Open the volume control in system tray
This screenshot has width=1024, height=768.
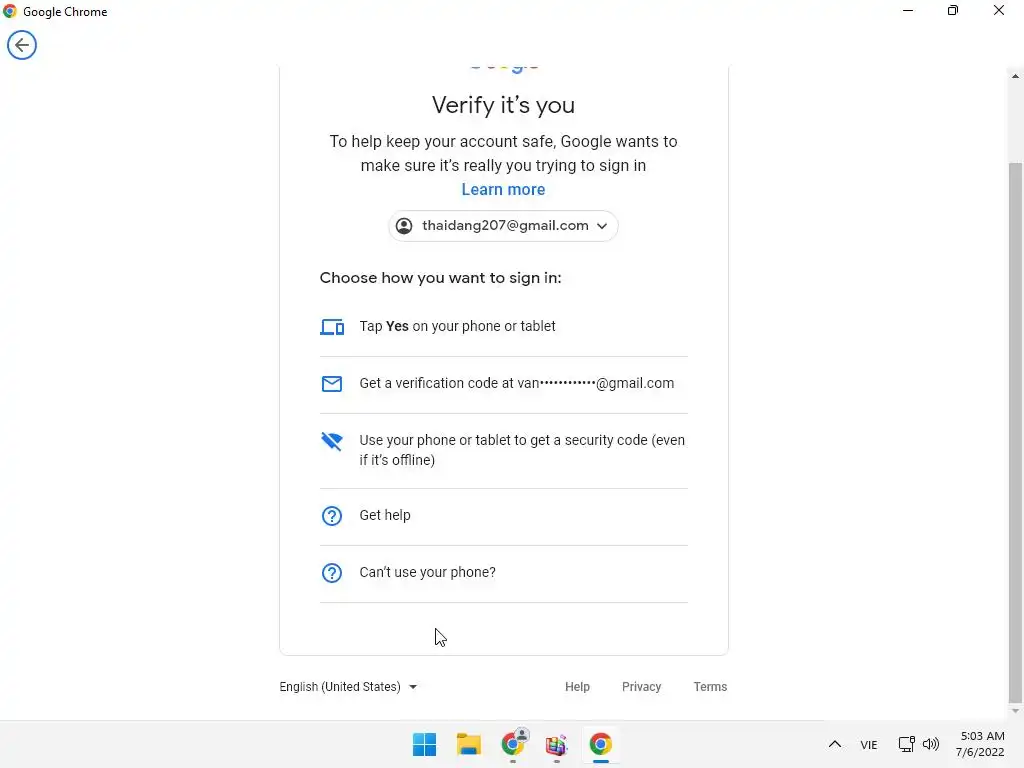(931, 744)
